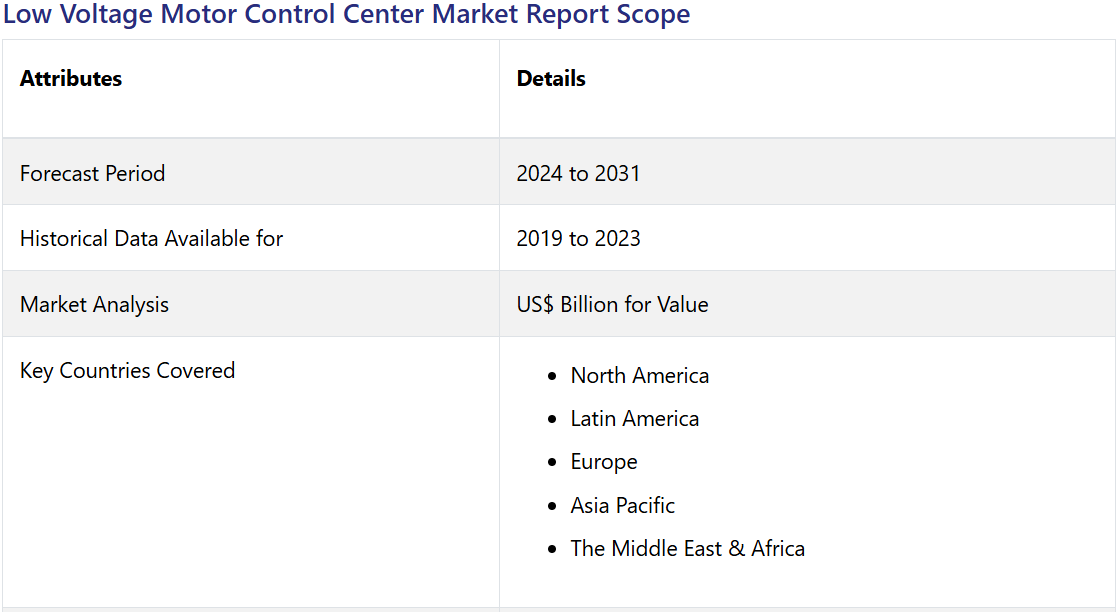Click the US$ Billion for Value text
This screenshot has width=1120, height=612.
click(612, 304)
